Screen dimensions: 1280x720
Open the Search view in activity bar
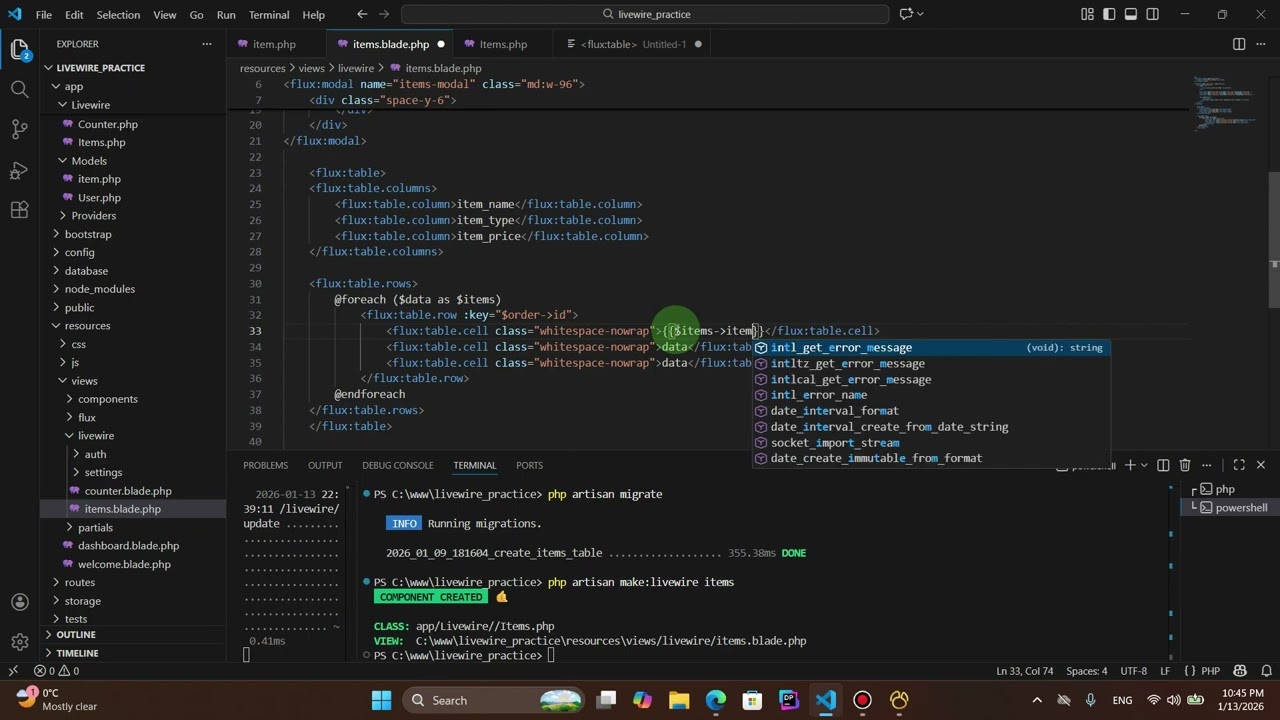[19, 89]
